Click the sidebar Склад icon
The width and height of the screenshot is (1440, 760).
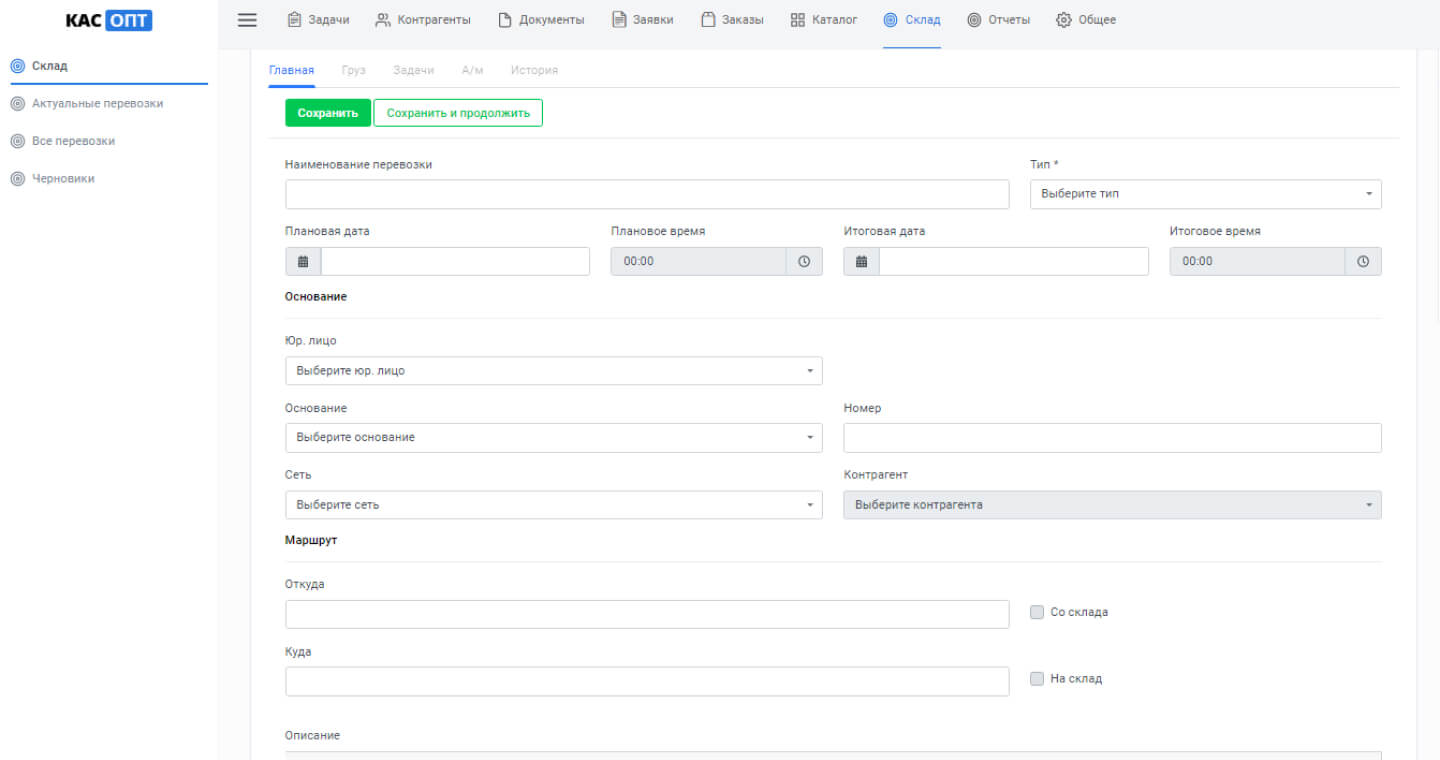coord(17,66)
